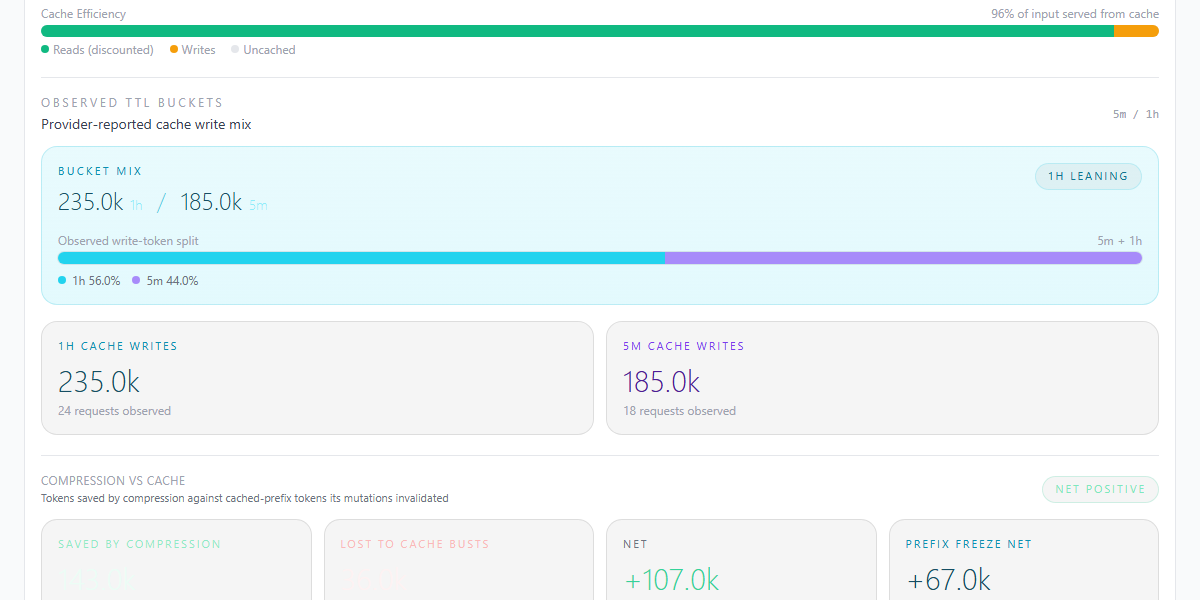Click the 'LOST TO CACHE BUSTS' card label
The width and height of the screenshot is (1200, 600).
pos(415,544)
